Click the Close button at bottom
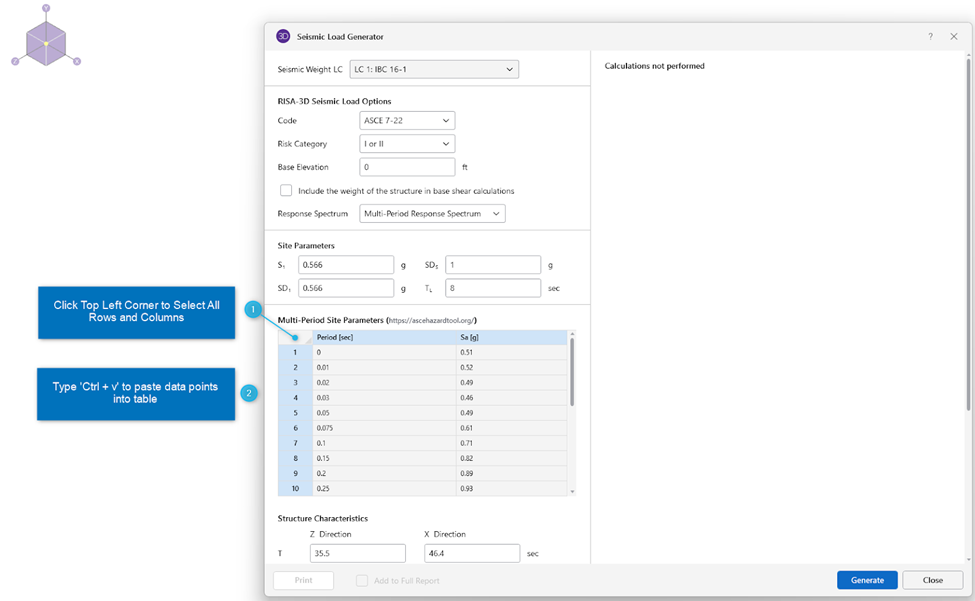The height and width of the screenshot is (601, 975). click(932, 580)
